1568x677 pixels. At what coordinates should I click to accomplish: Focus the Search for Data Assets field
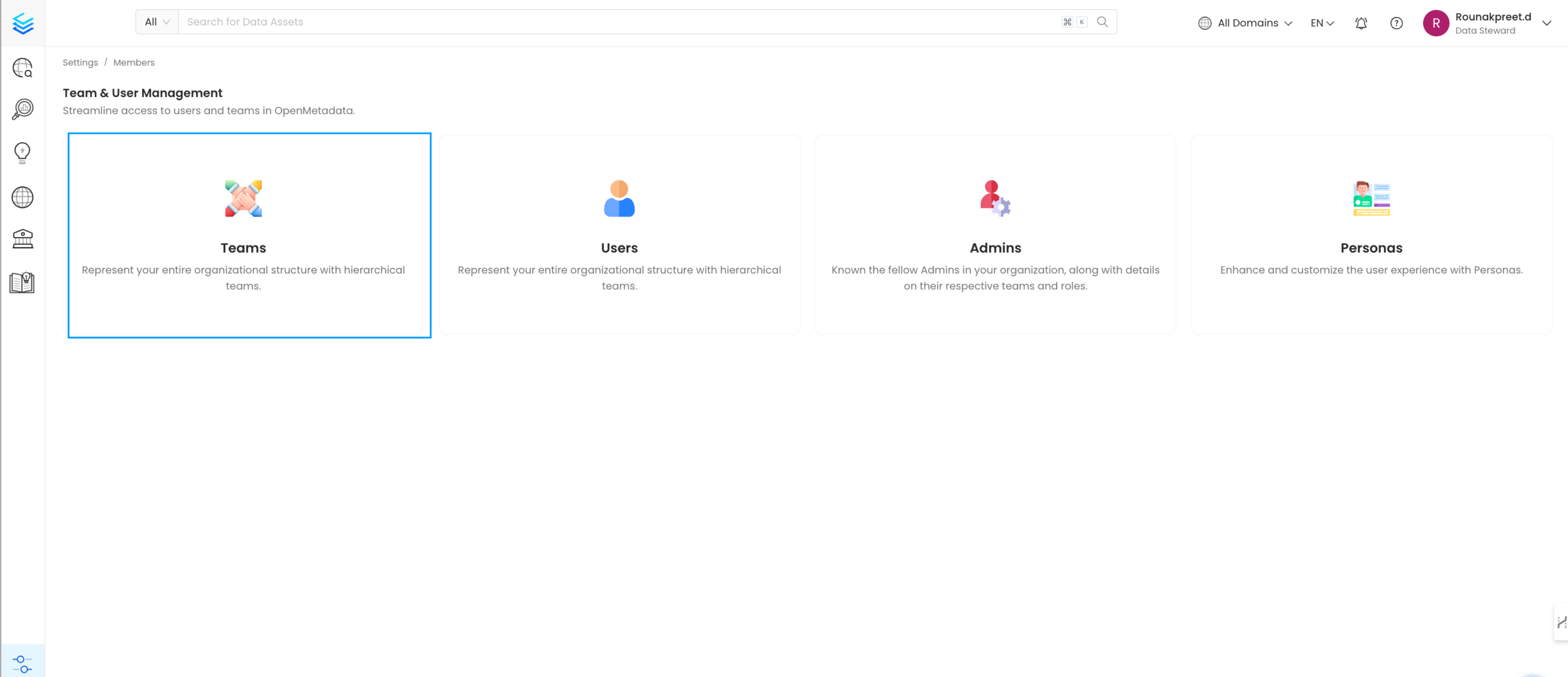point(609,22)
